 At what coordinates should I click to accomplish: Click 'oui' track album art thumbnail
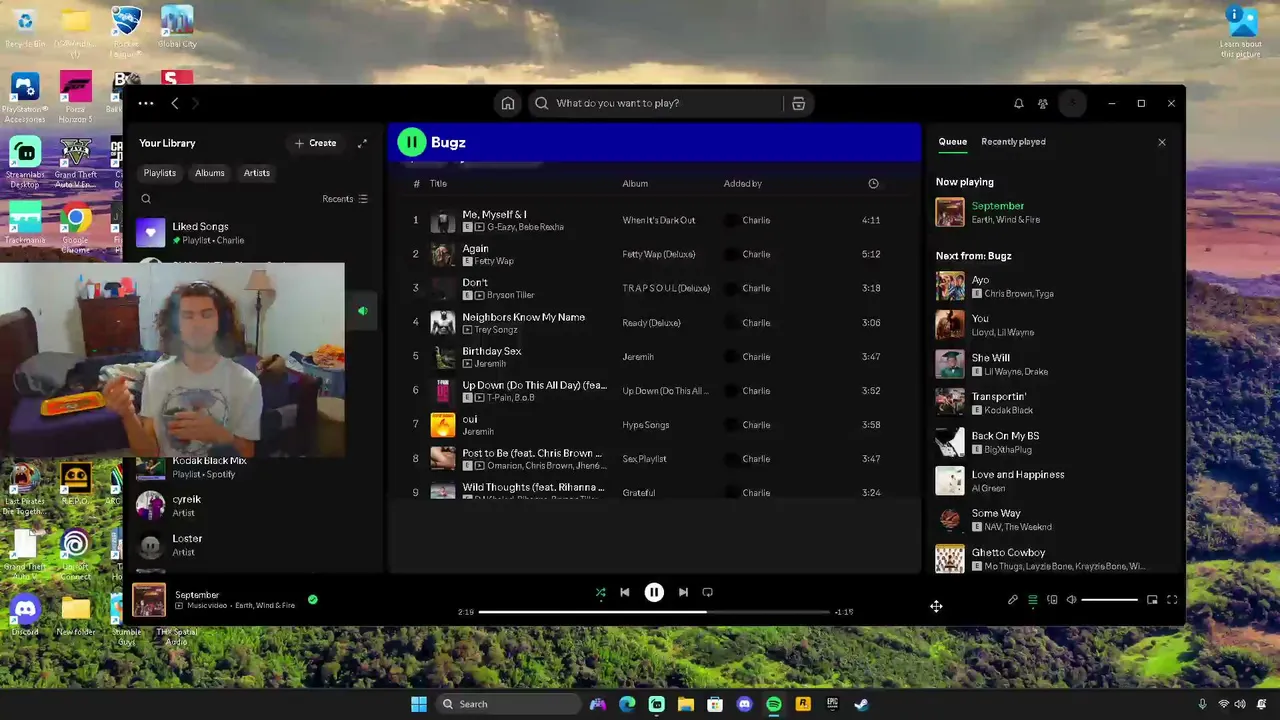coord(442,425)
